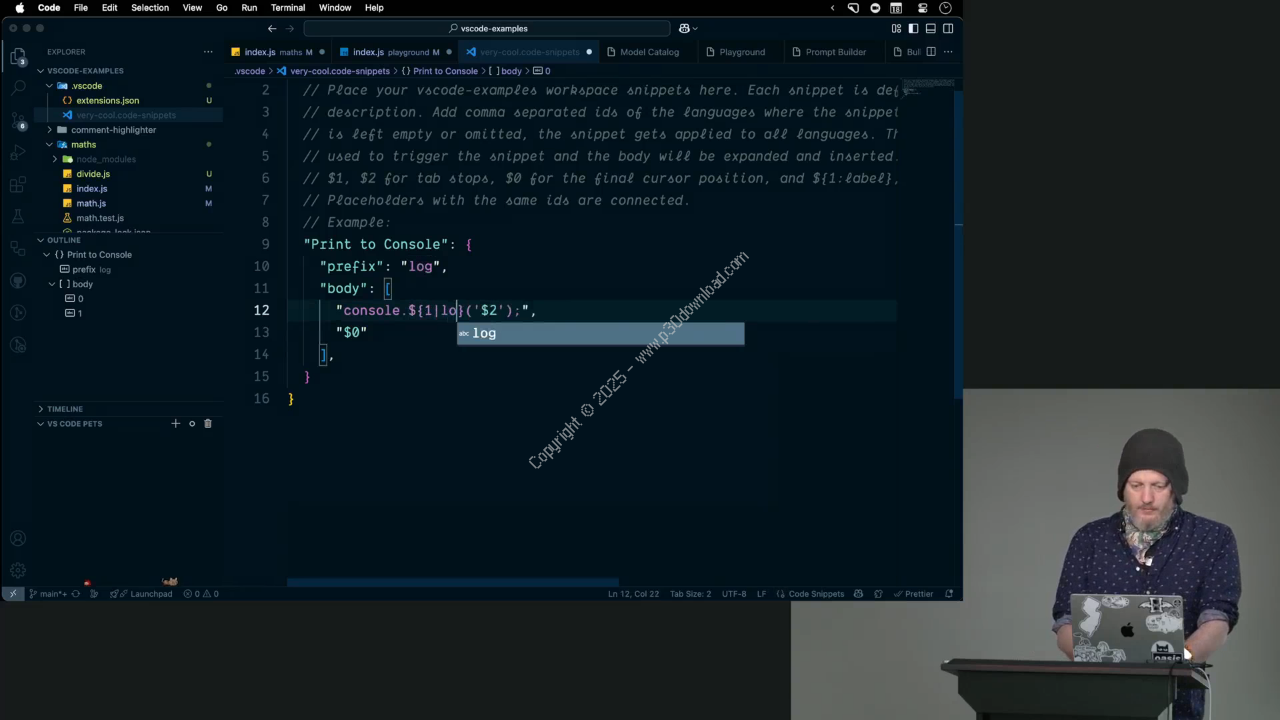The width and height of the screenshot is (1280, 720).
Task: Collapse body node in outline
Action: click(52, 284)
